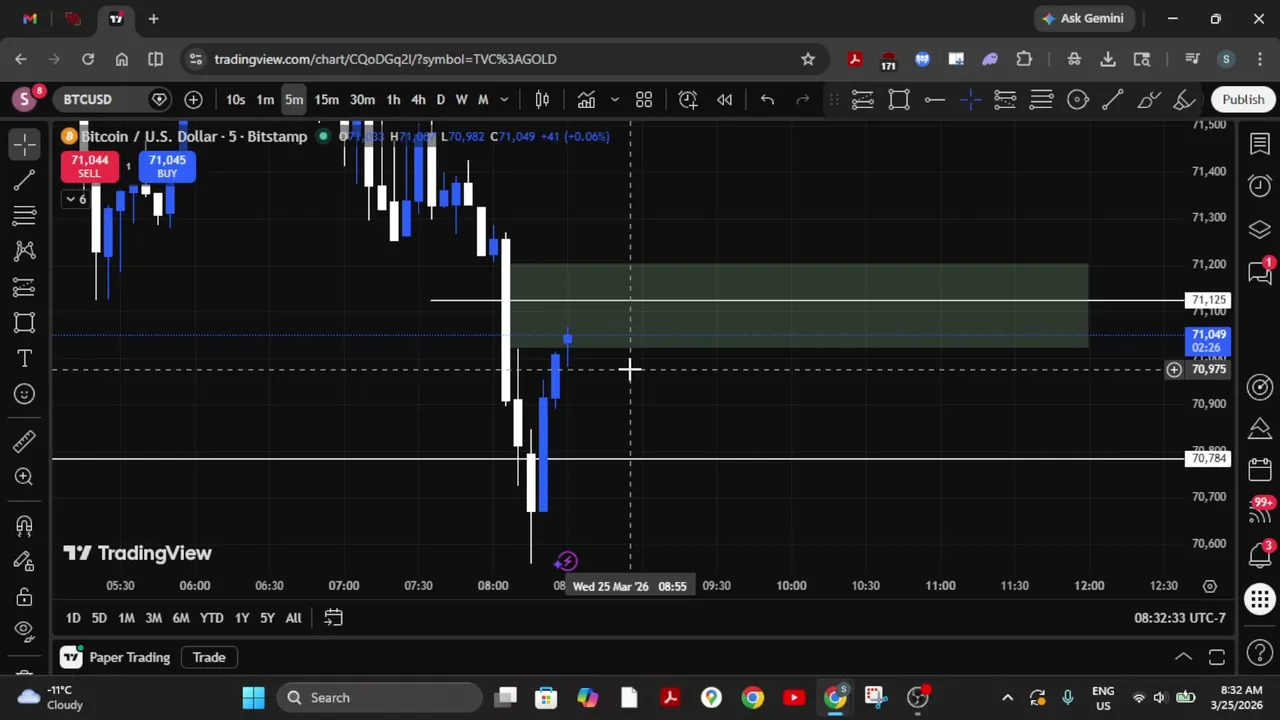Open the Paper Trading broker panel

point(115,657)
